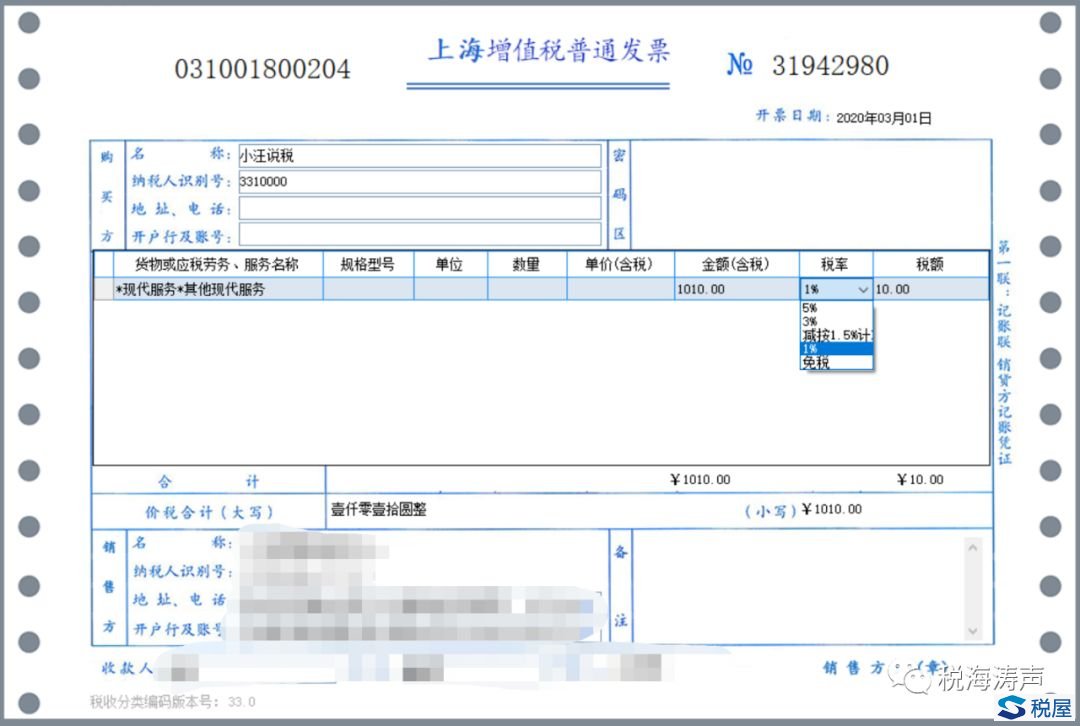1080x726 pixels.
Task: Select the 税额 cell showing 10.00
Action: click(x=931, y=289)
